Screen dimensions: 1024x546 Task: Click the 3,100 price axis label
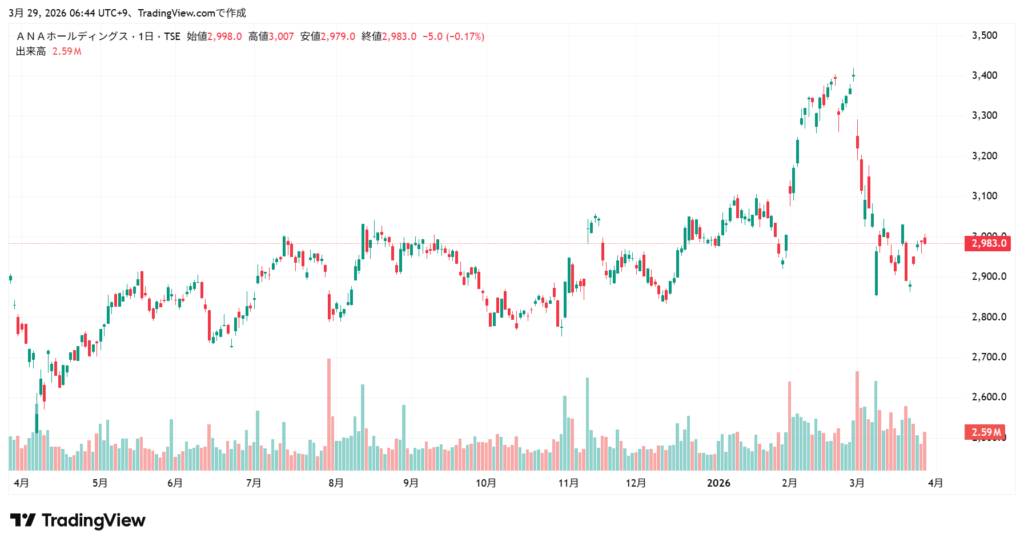[985, 196]
